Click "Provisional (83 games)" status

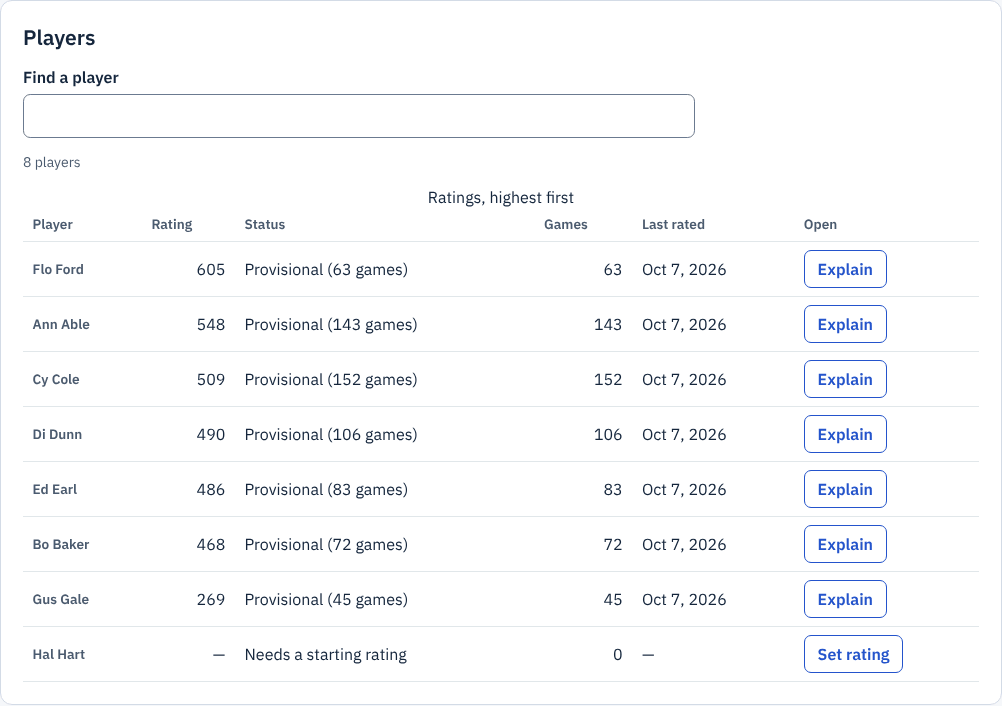tap(326, 489)
